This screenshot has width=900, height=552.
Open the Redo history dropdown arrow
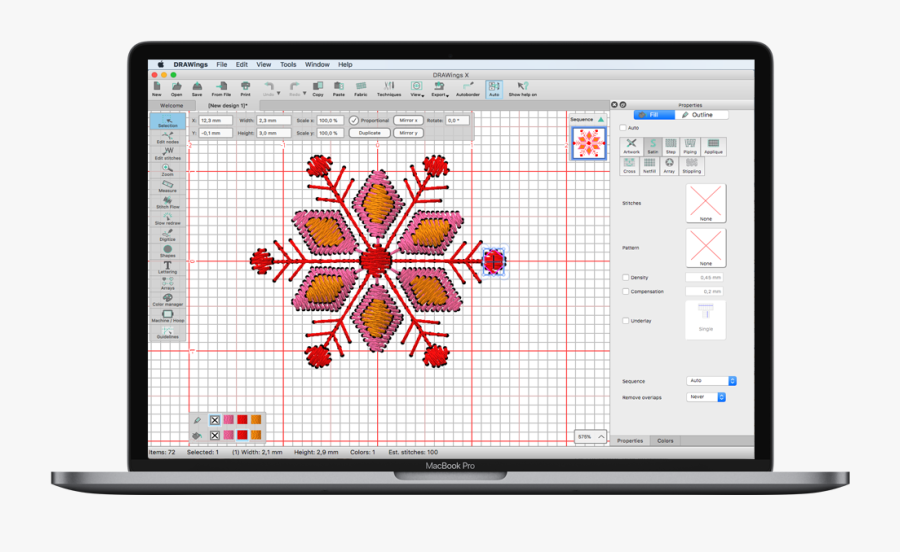click(x=304, y=94)
